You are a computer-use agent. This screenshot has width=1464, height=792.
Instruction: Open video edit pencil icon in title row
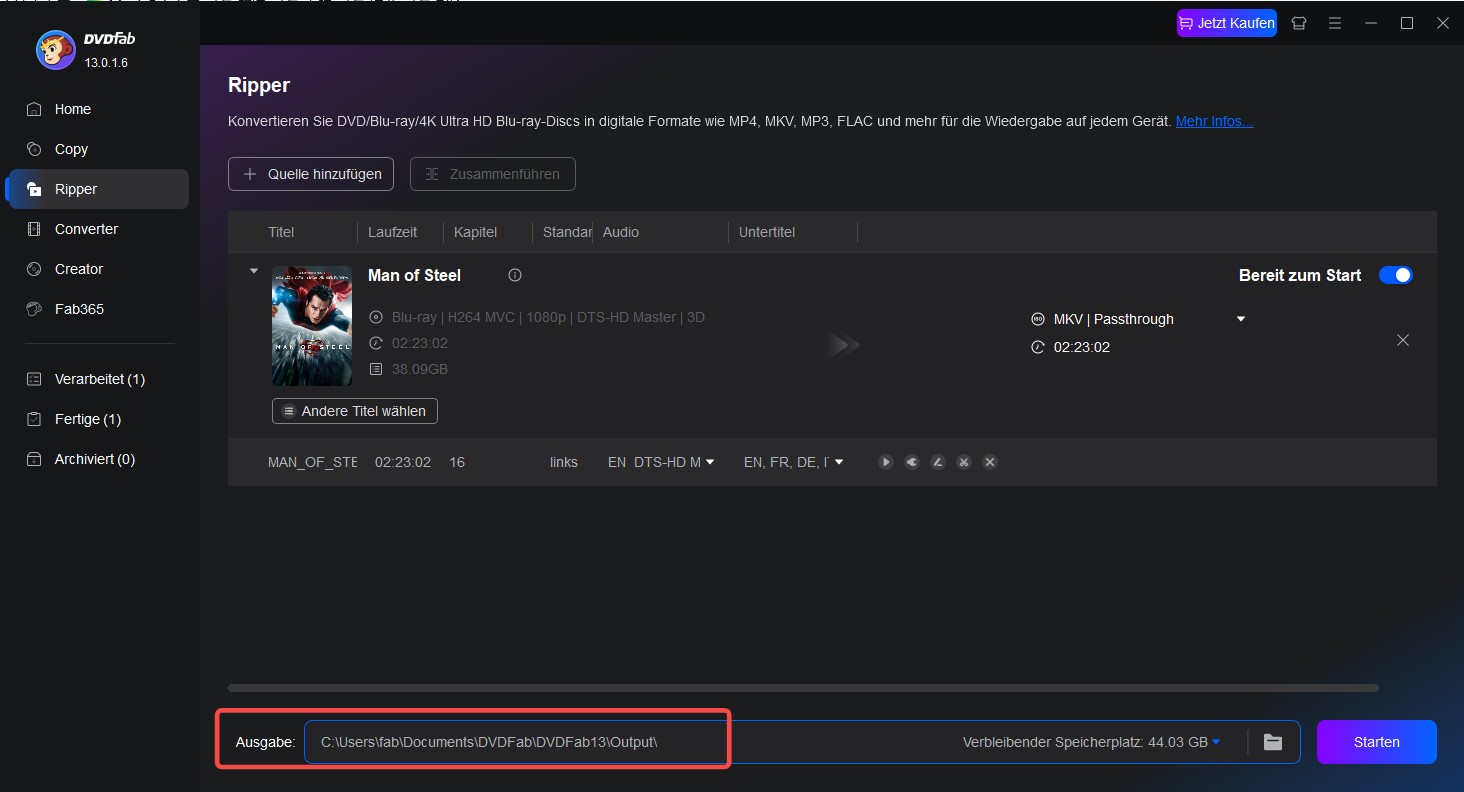pos(937,462)
